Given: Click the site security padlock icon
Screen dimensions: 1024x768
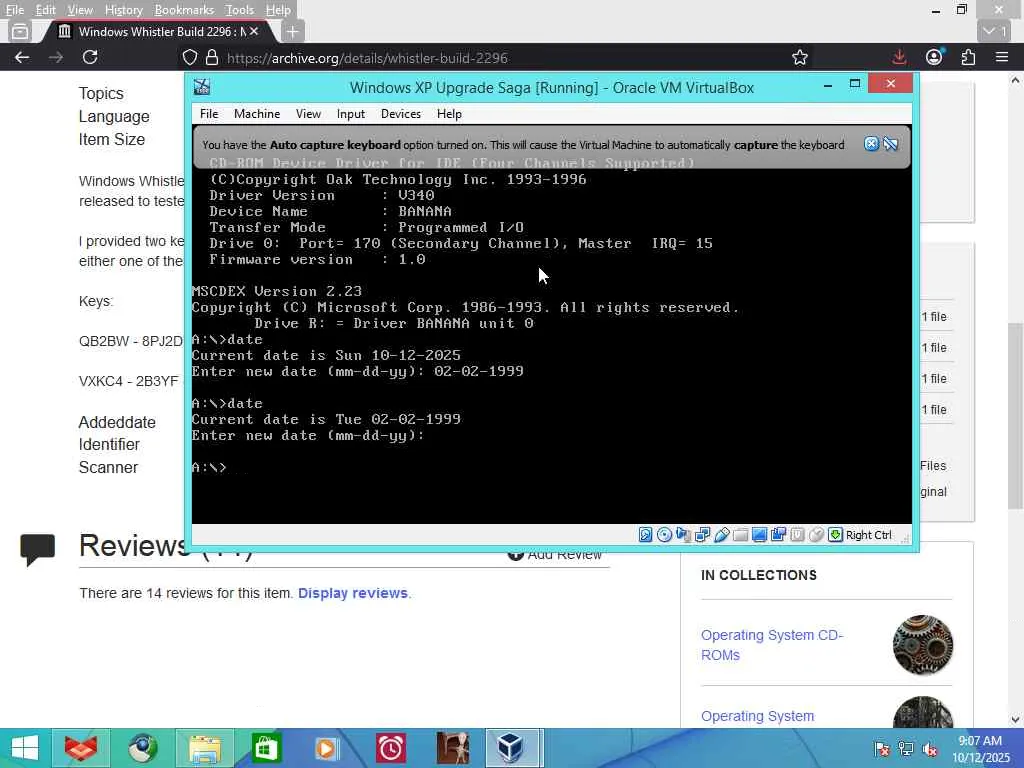Looking at the screenshot, I should point(212,57).
